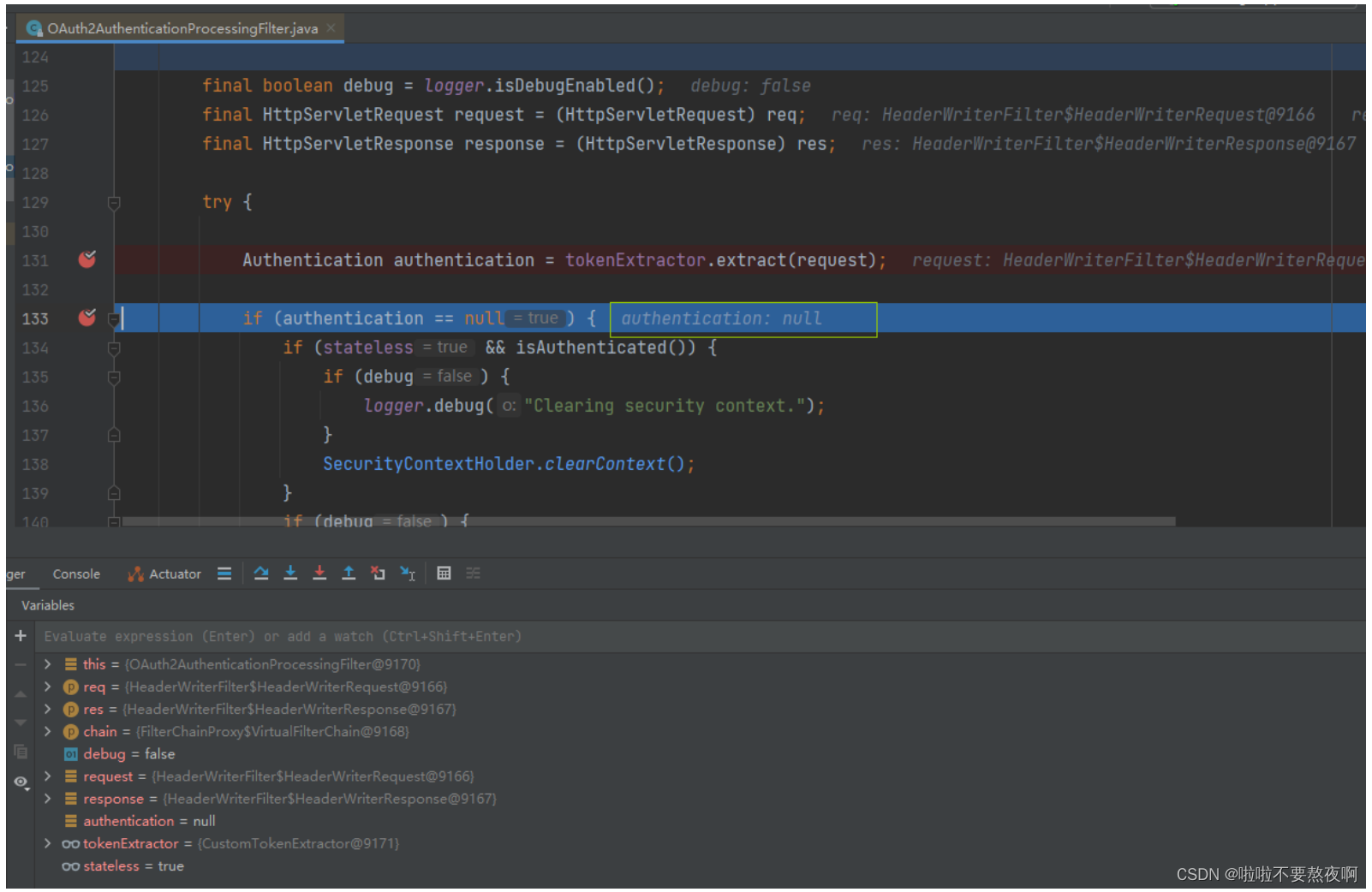The width and height of the screenshot is (1372, 892).
Task: Click the plus icon to add a watch
Action: click(21, 636)
